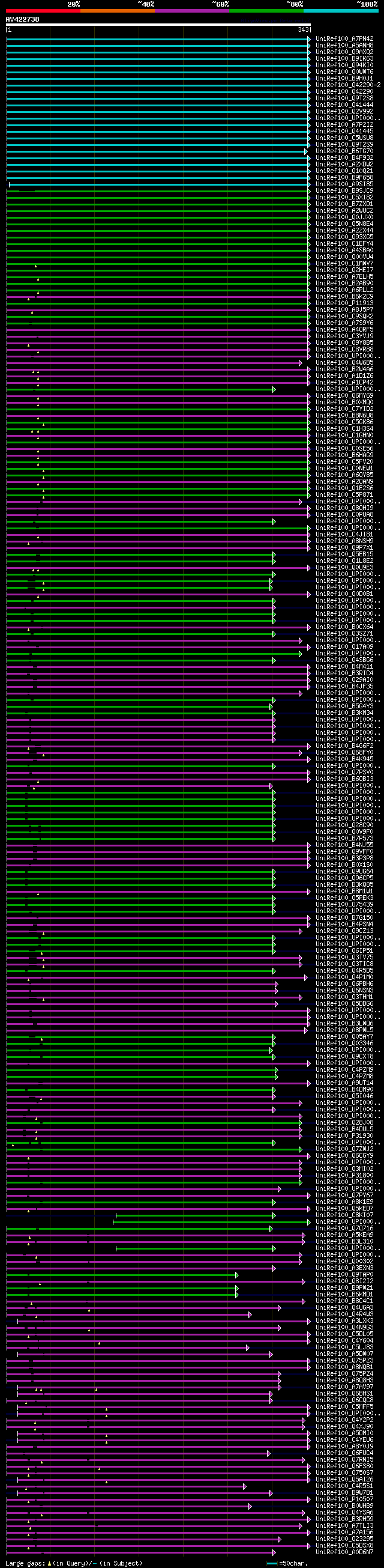Click the UniRef100_C5P871 label
This screenshot has height=1568, width=384.
[344, 495]
